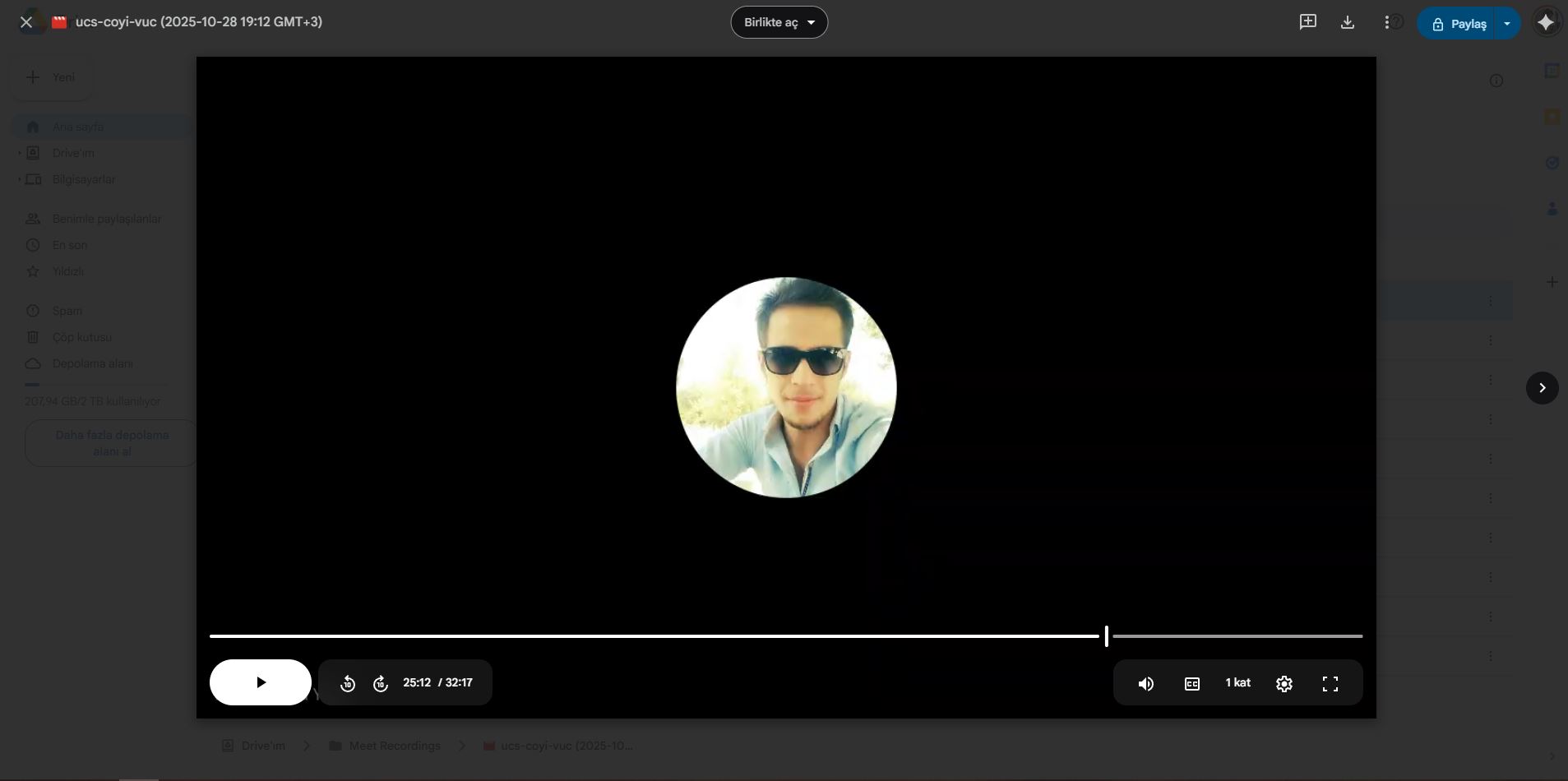Download the recording file
The height and width of the screenshot is (781, 1568).
click(1347, 22)
